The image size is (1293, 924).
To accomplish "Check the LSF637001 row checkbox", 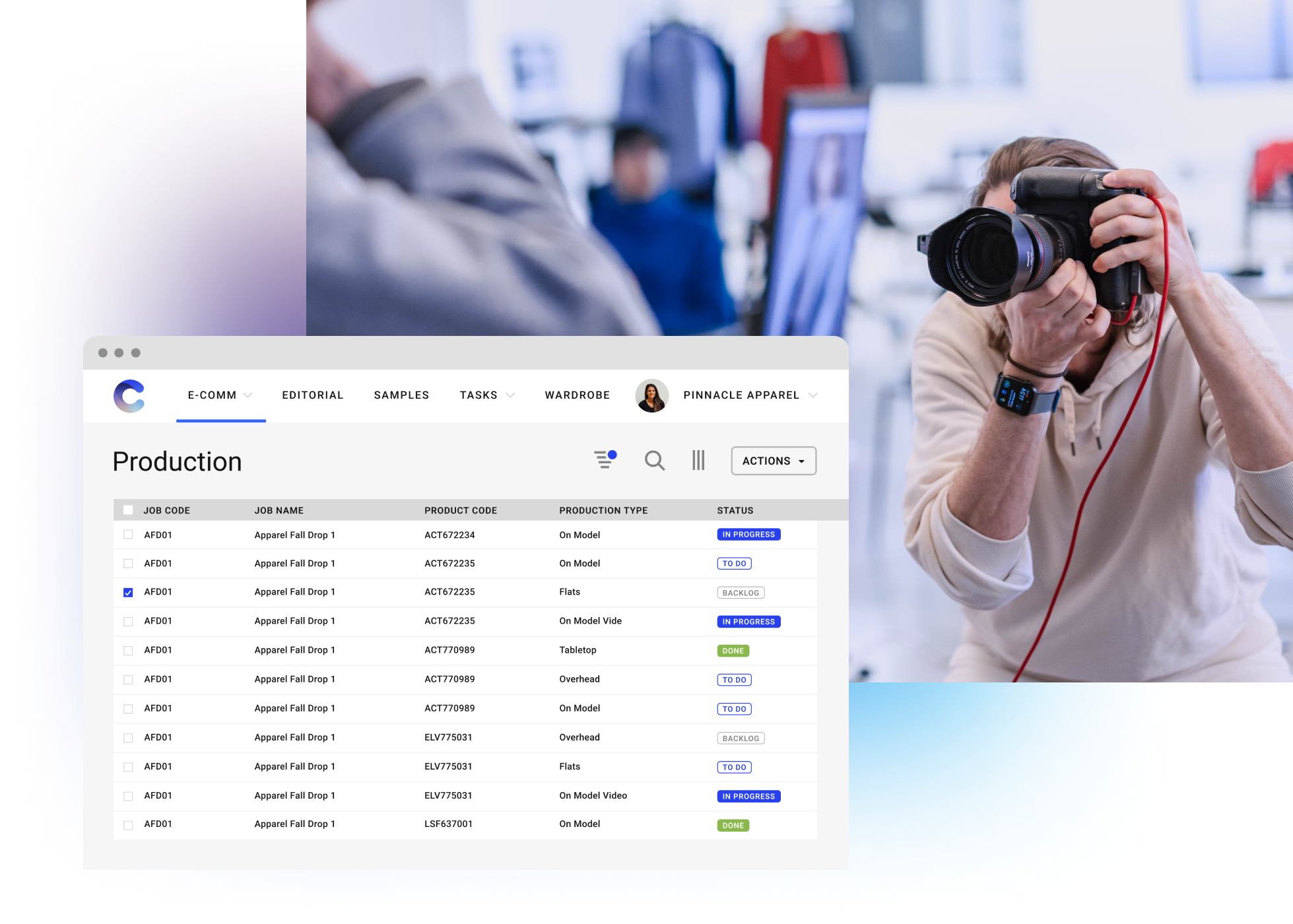I will (128, 825).
